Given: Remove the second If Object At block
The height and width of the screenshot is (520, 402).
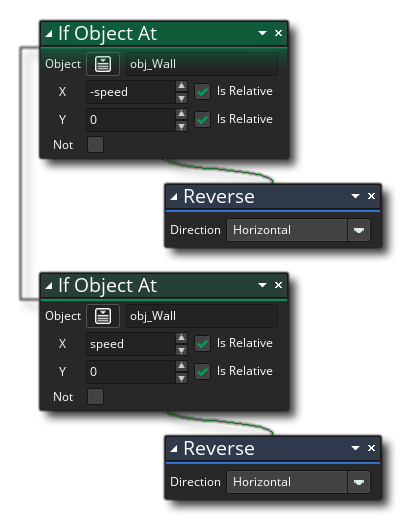Looking at the screenshot, I should click(278, 285).
